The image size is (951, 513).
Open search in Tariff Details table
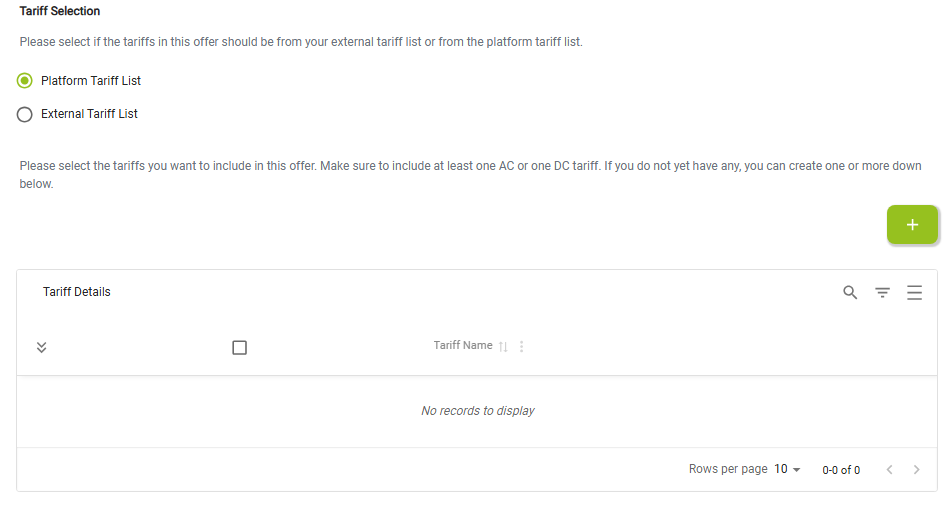850,293
